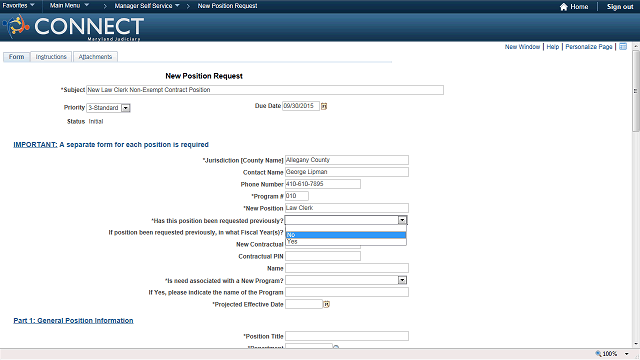640x360 pixels.
Task: Click 'Part 1: General Position Information' heading link
Action: (x=73, y=320)
